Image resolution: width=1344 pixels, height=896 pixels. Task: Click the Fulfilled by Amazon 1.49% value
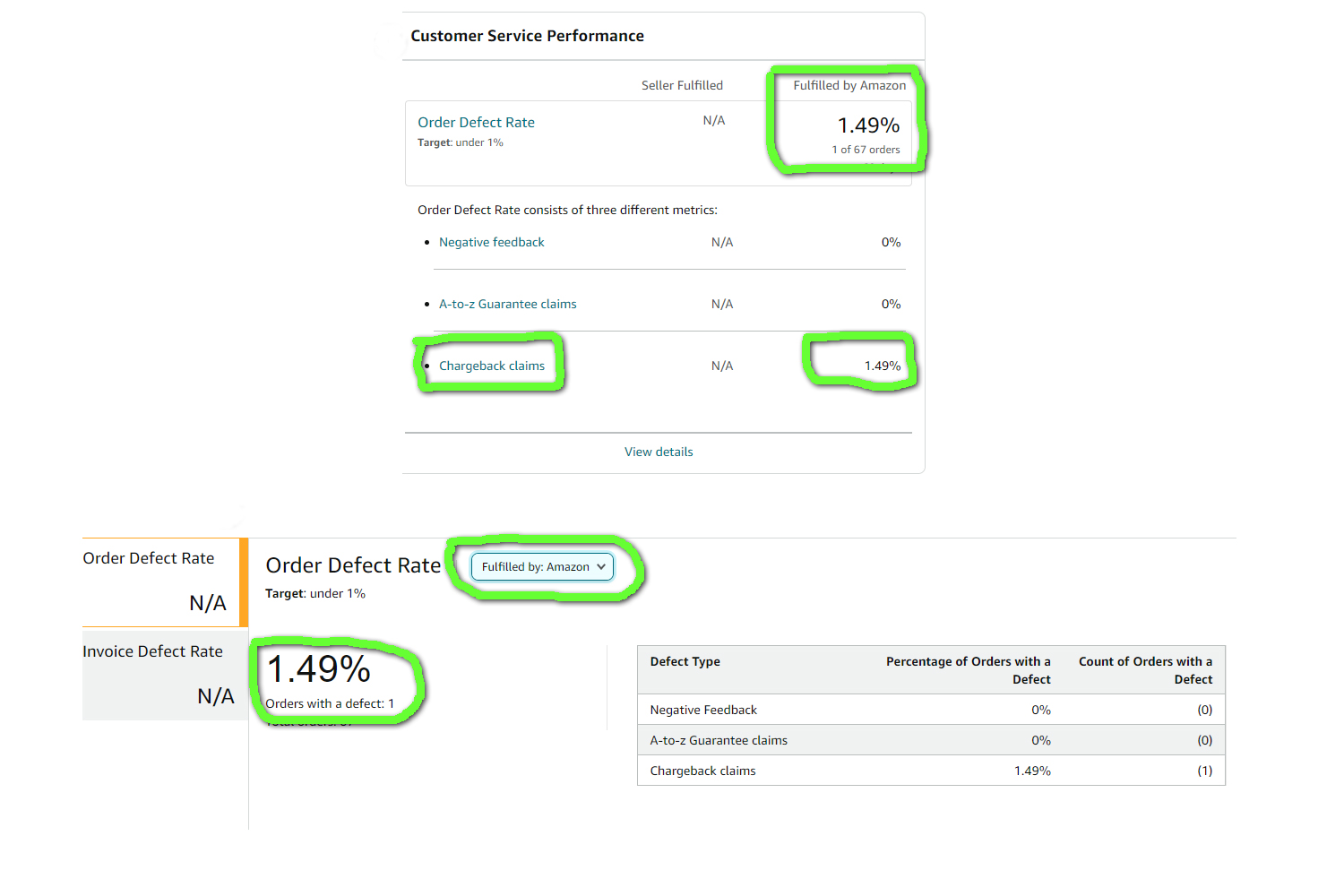pyautogui.click(x=868, y=125)
